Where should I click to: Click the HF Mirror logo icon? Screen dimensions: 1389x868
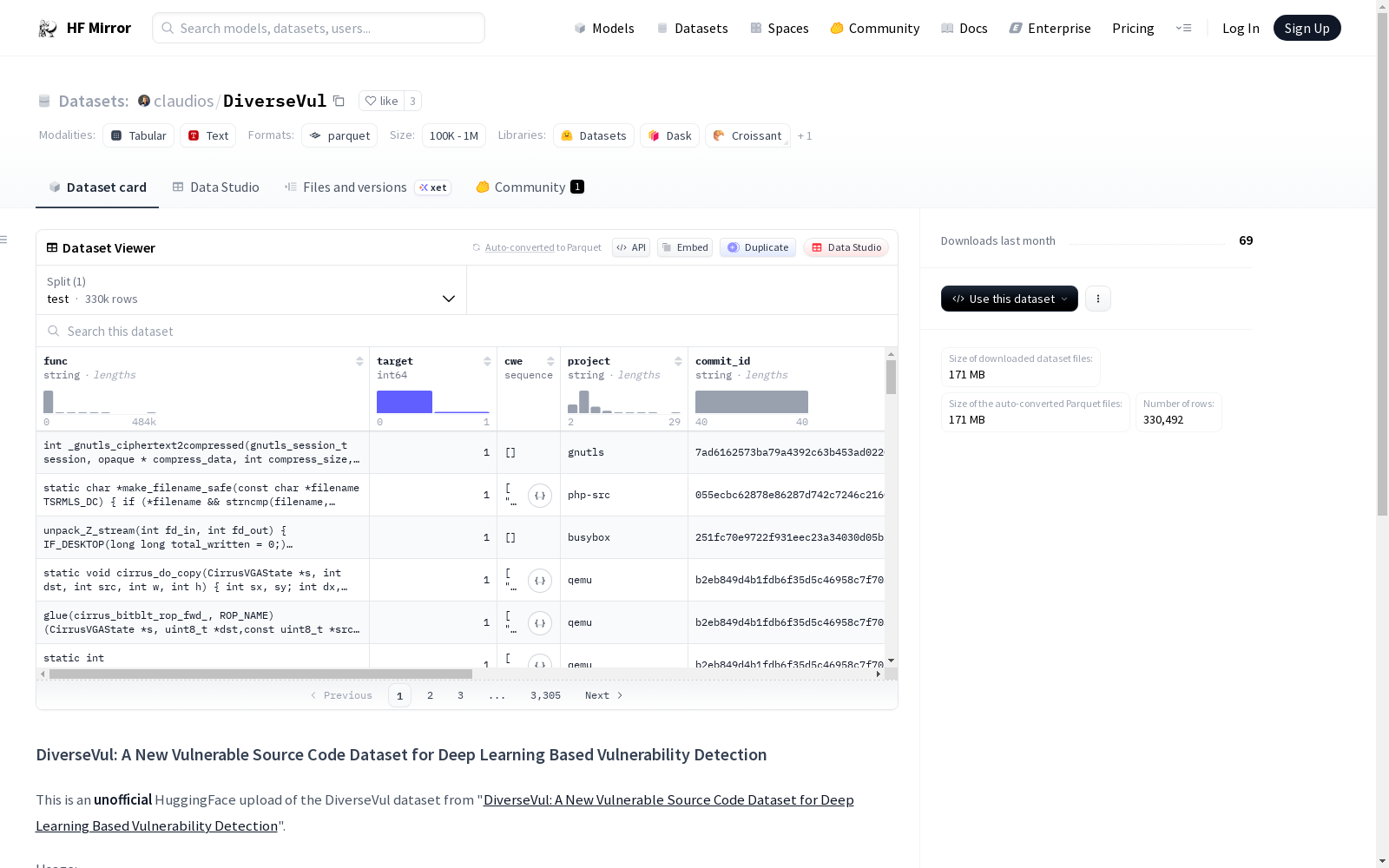point(48,29)
